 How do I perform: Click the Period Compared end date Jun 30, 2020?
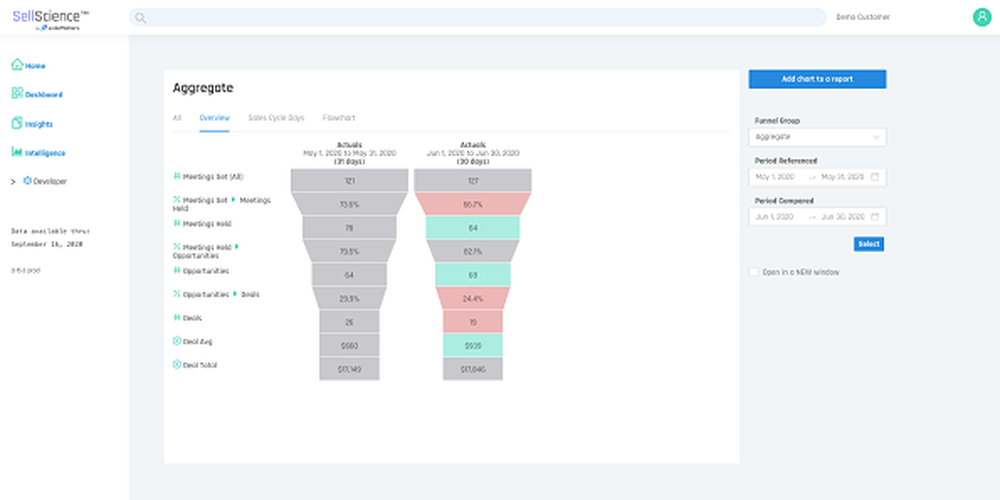click(x=842, y=217)
